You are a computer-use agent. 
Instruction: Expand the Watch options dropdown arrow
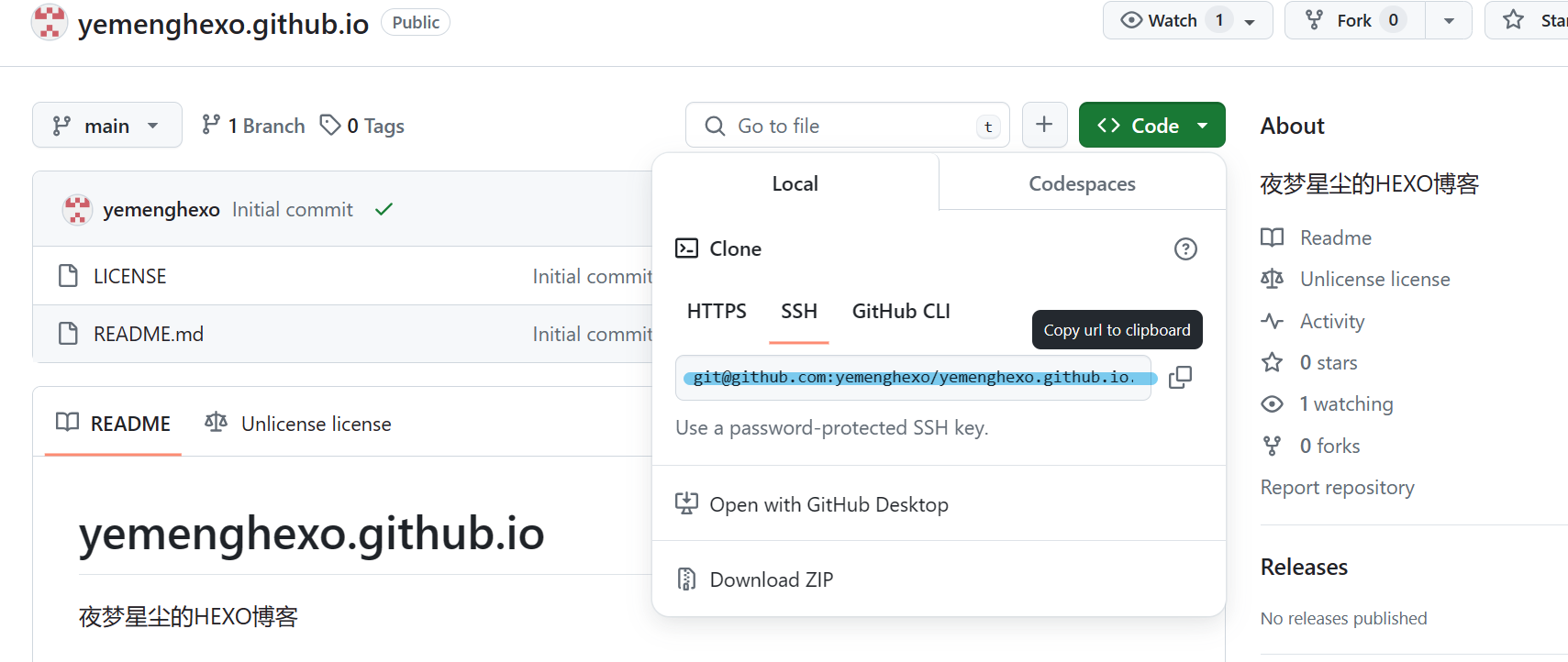coord(1250,21)
